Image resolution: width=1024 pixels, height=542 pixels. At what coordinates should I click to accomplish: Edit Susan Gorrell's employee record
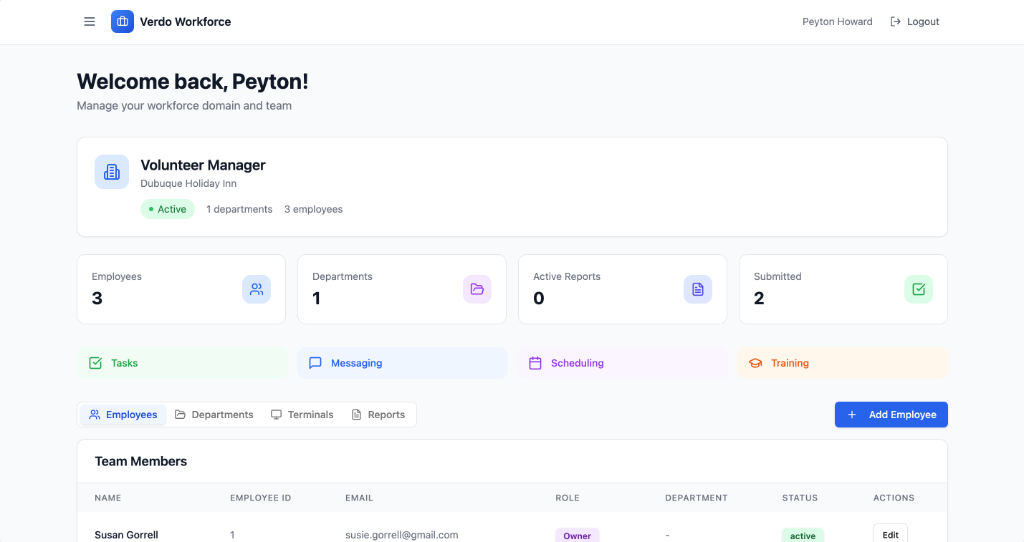(890, 535)
